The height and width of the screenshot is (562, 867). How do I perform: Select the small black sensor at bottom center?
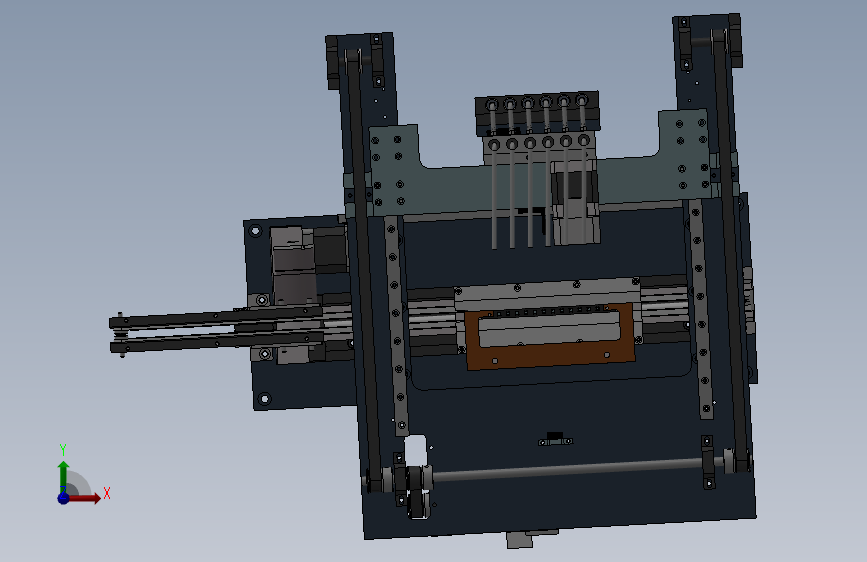[555, 439]
